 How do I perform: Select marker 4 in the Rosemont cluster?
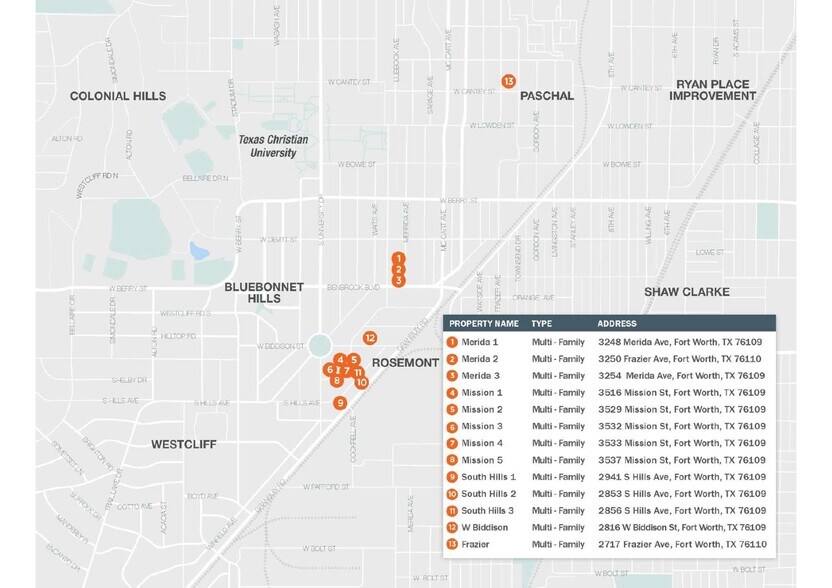click(340, 360)
